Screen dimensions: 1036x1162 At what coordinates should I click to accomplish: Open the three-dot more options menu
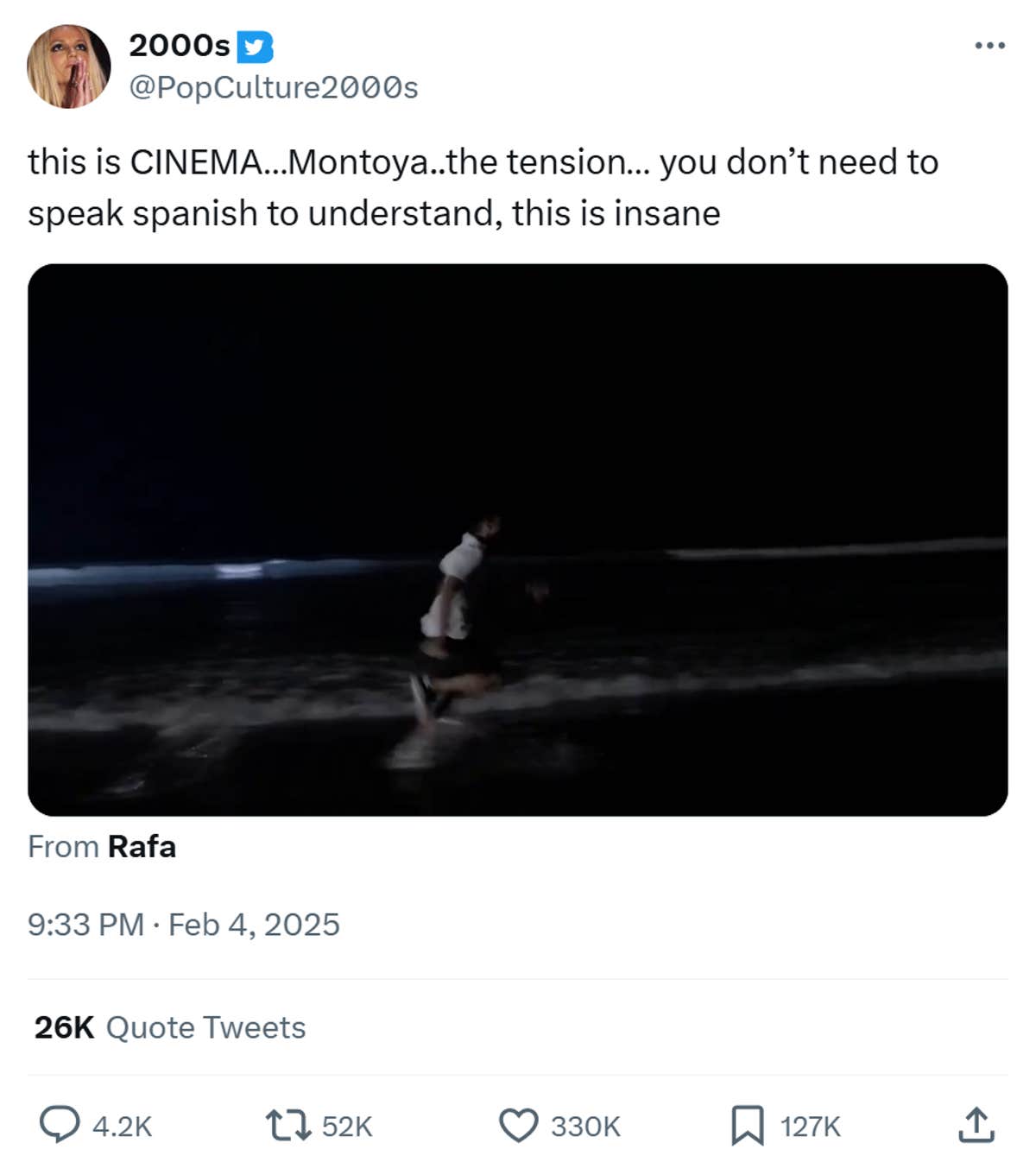(989, 45)
